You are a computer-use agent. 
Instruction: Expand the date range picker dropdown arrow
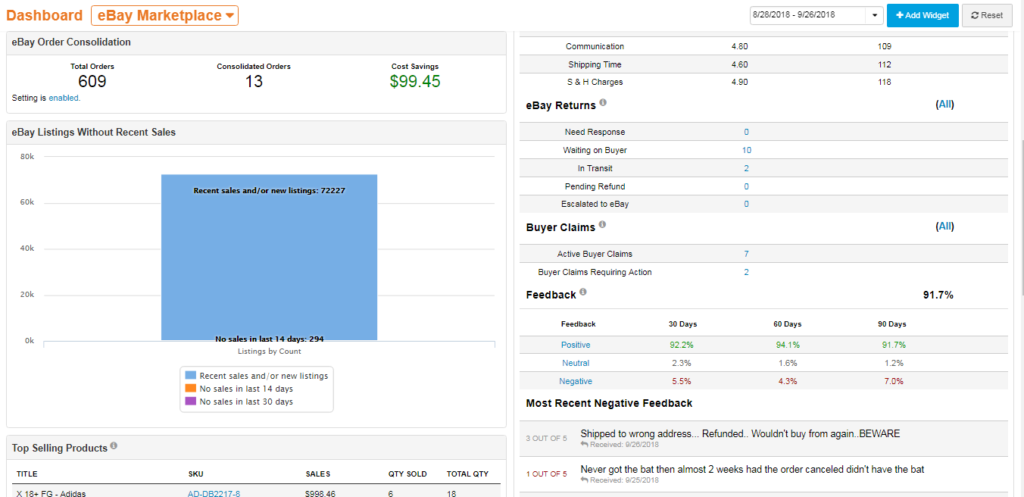pyautogui.click(x=876, y=16)
